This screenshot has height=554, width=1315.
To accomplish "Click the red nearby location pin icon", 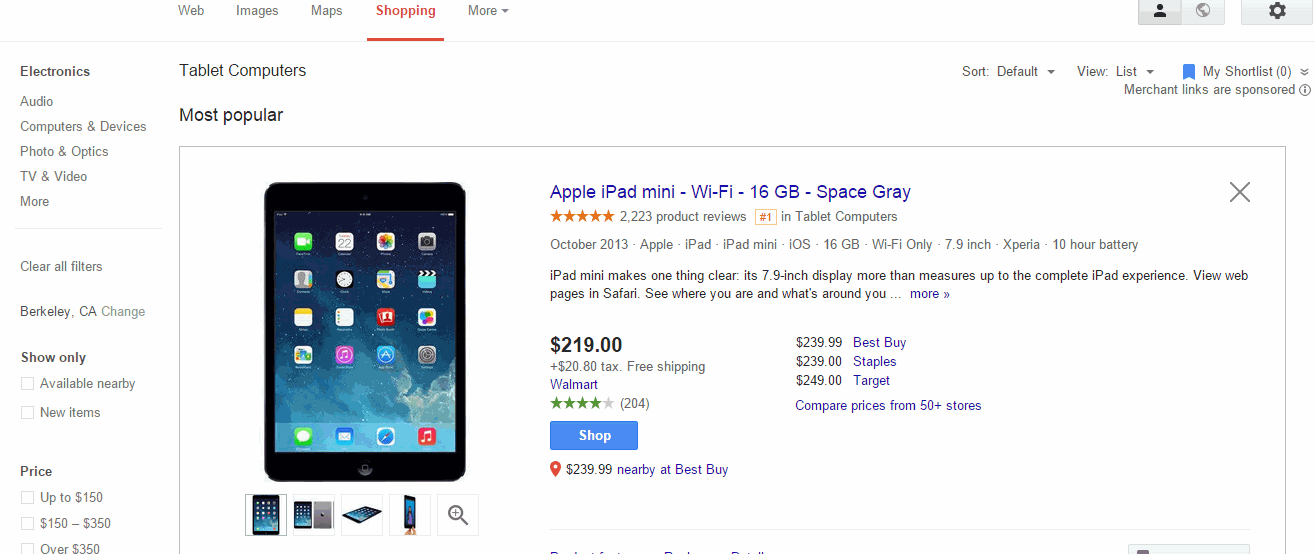I will pos(556,469).
